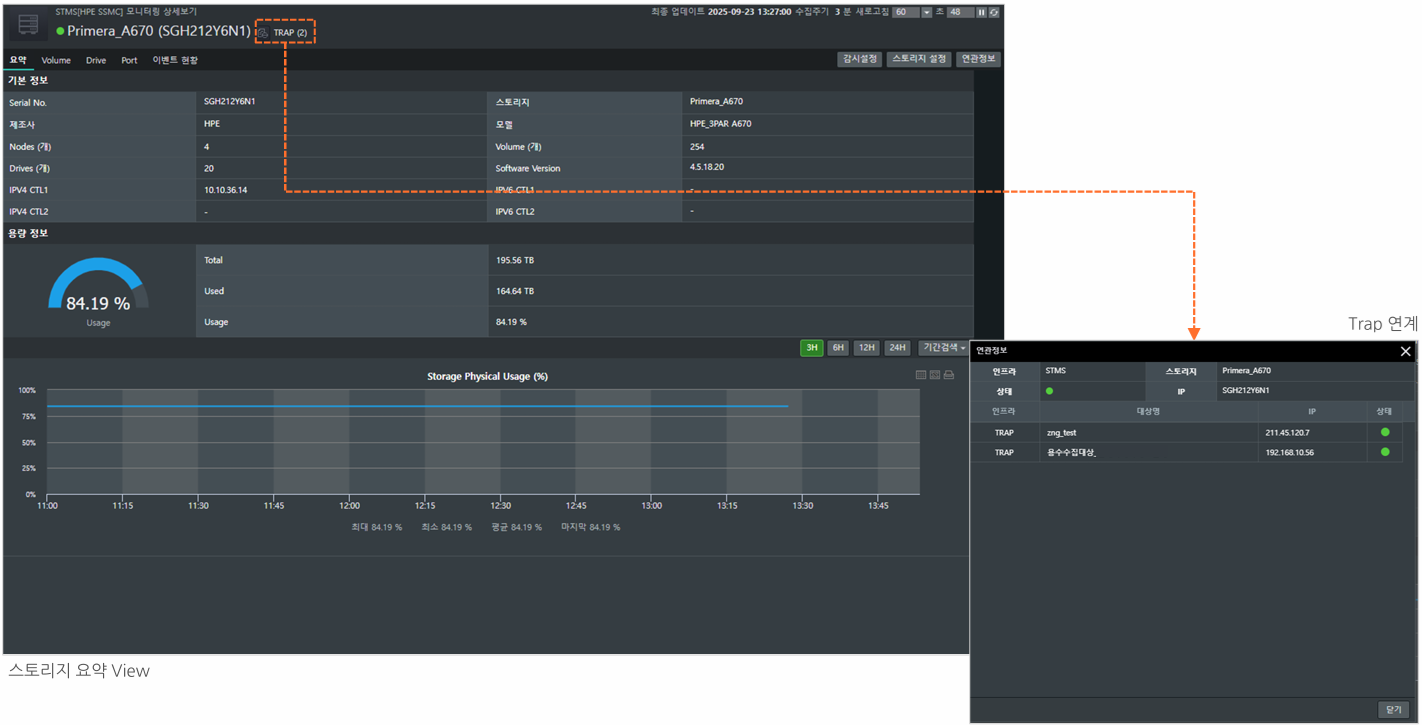Open the 이벤트 현황 tab
Screen dimensions: 1422x725
tap(175, 60)
